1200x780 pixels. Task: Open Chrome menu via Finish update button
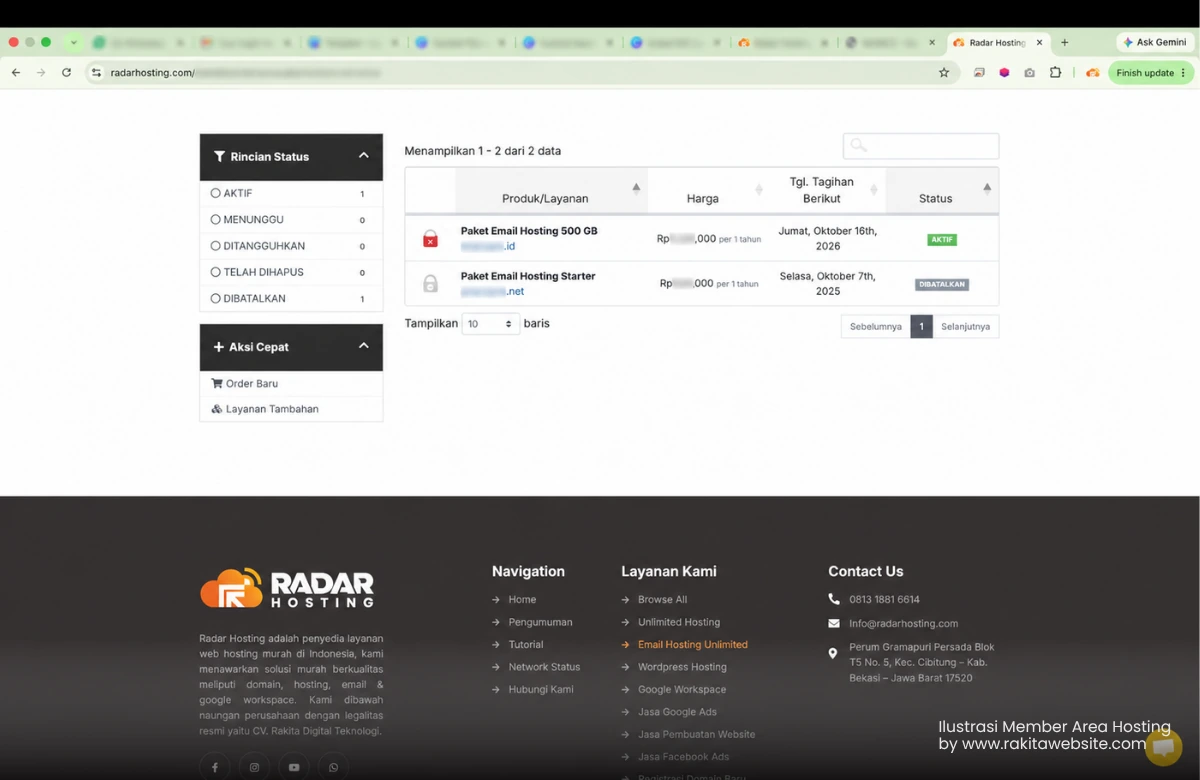pyautogui.click(x=1151, y=73)
